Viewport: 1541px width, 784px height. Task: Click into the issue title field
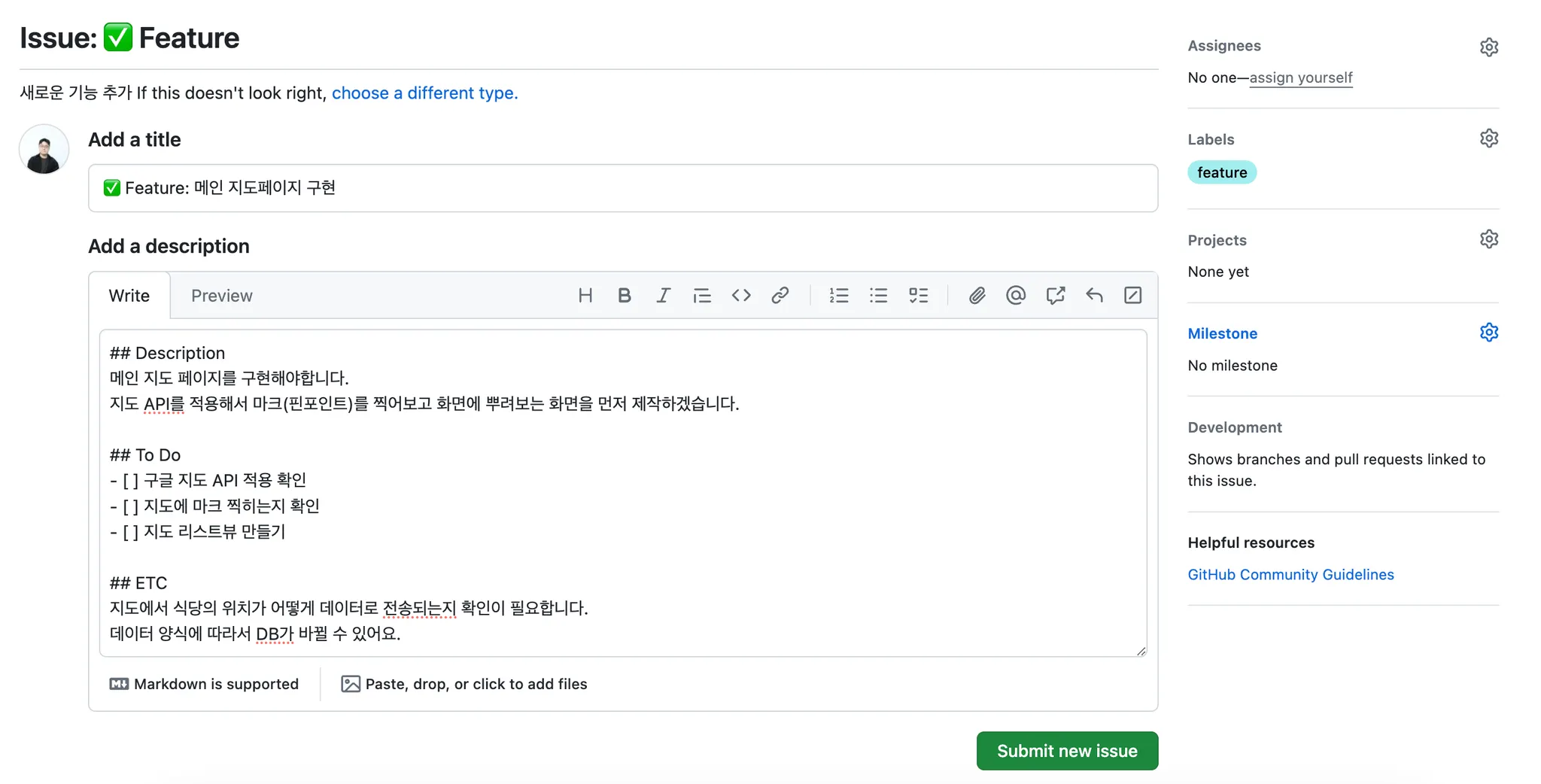pos(622,188)
